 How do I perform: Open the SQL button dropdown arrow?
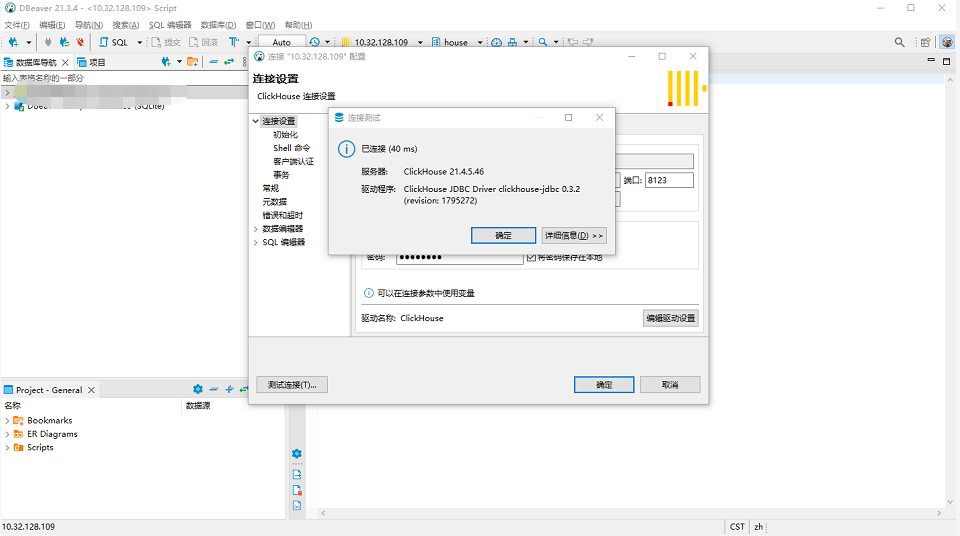(140, 42)
